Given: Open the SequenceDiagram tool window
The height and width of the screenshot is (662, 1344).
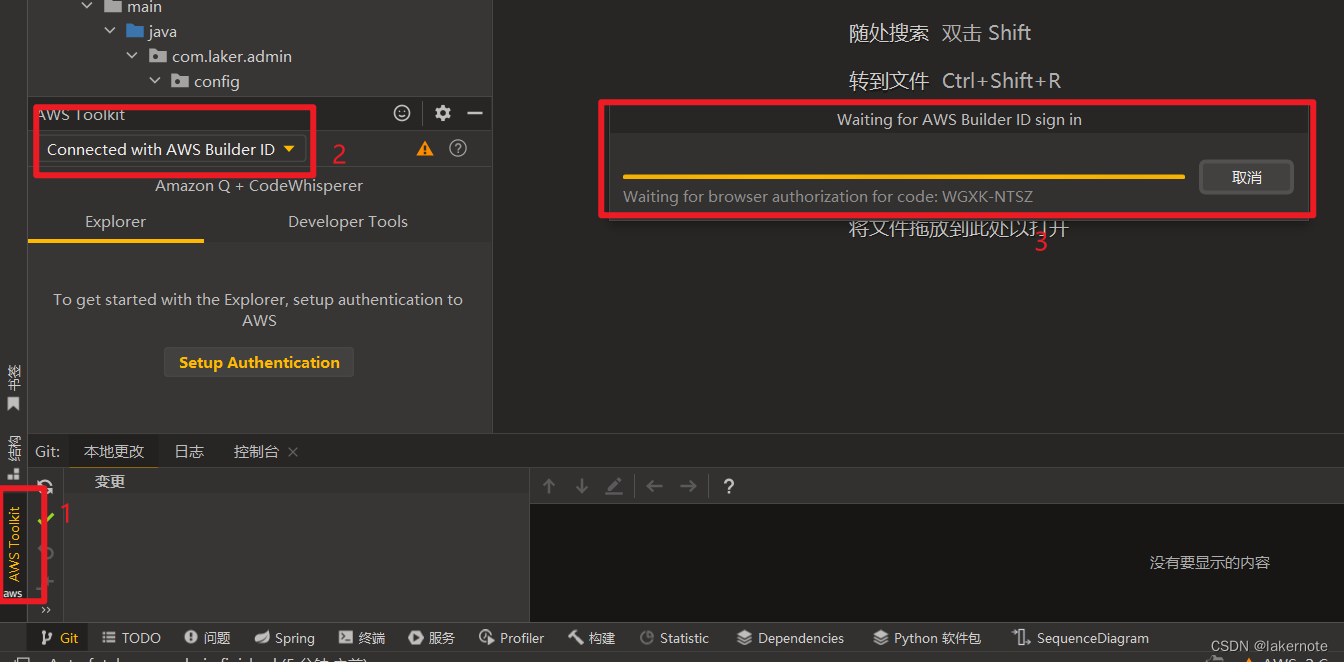Looking at the screenshot, I should [x=1081, y=638].
